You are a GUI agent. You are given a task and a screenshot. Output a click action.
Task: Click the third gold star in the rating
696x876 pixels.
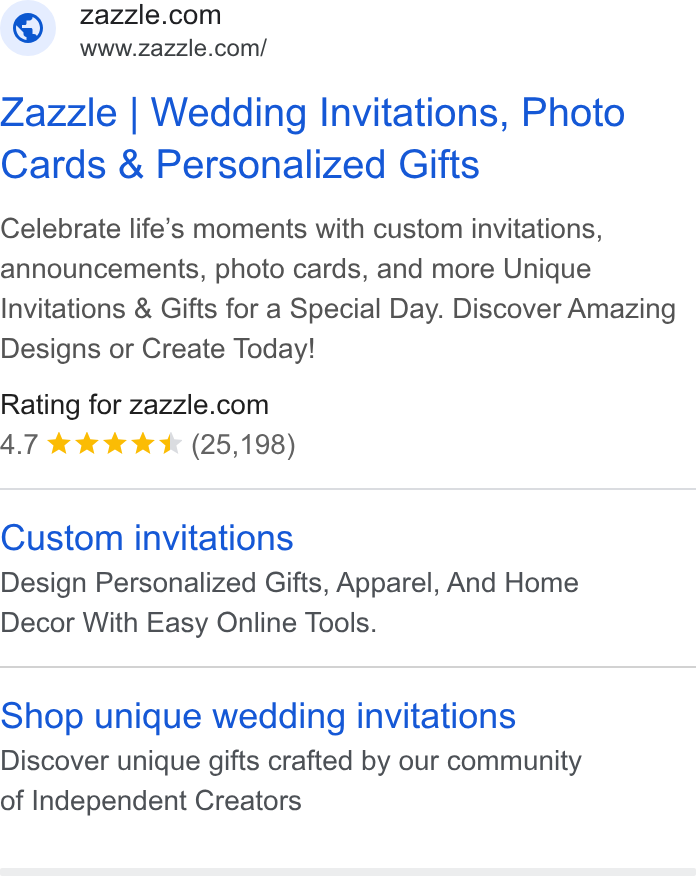coord(115,444)
